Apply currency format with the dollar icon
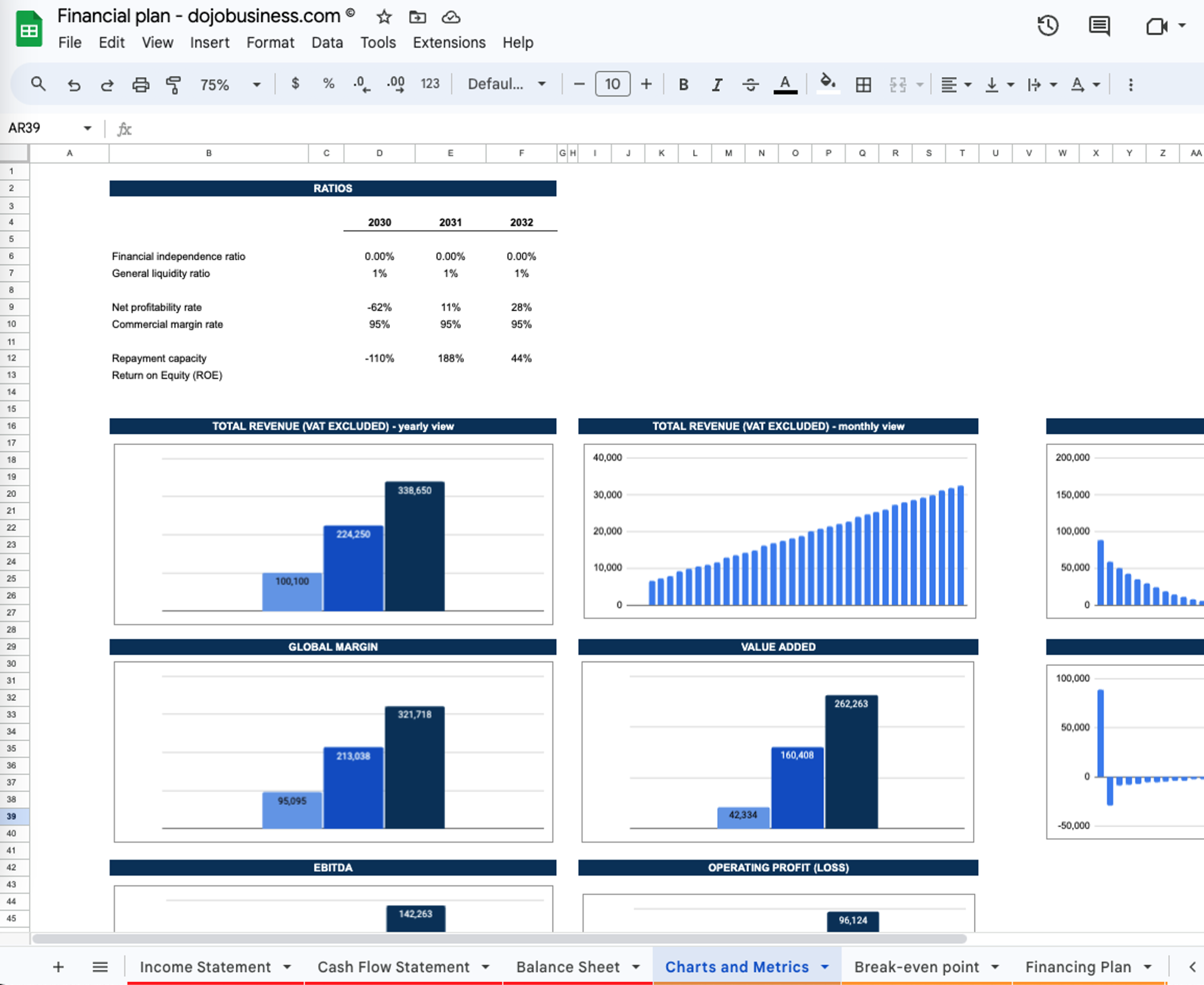 295,84
